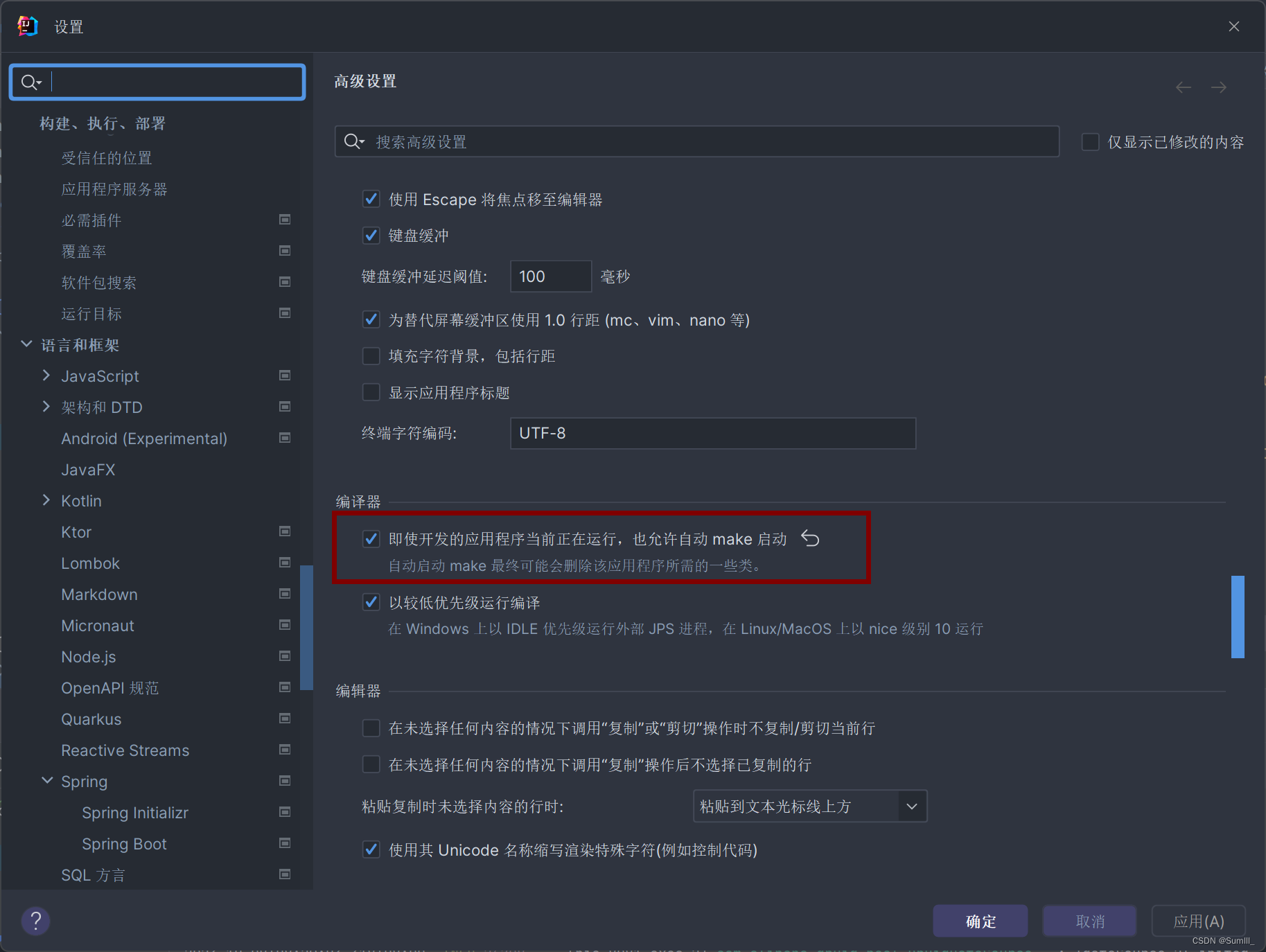This screenshot has width=1266, height=952.
Task: Toggle 仅显示已修改的内容 checkbox
Action: [1091, 142]
